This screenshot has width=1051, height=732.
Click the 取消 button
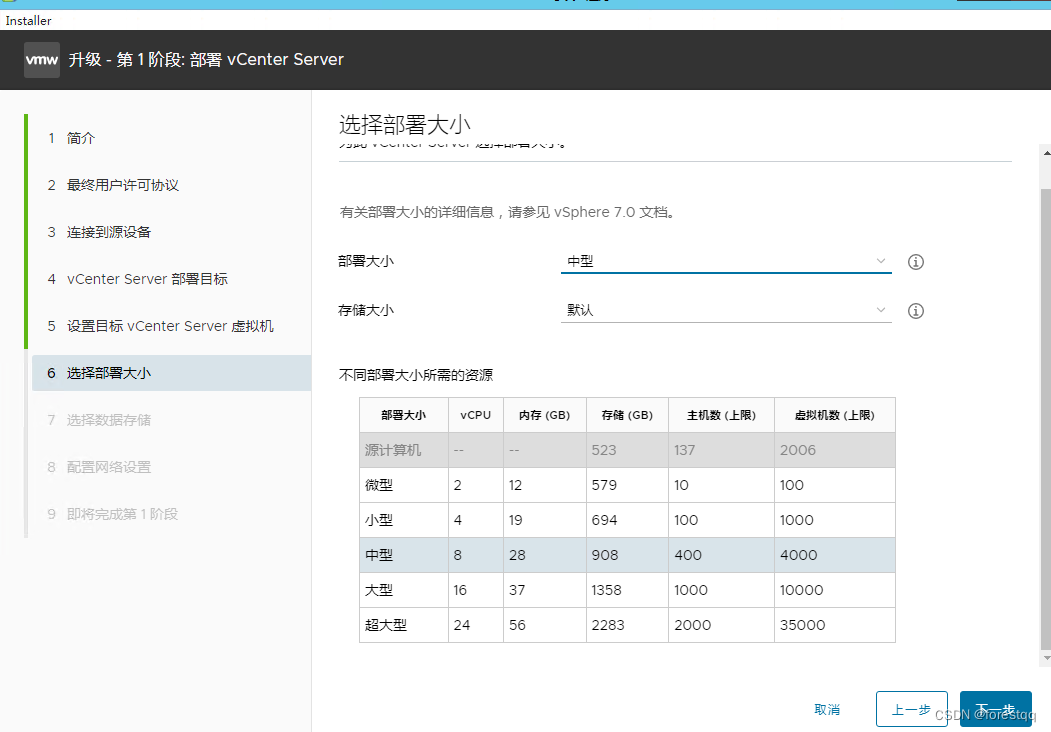827,709
